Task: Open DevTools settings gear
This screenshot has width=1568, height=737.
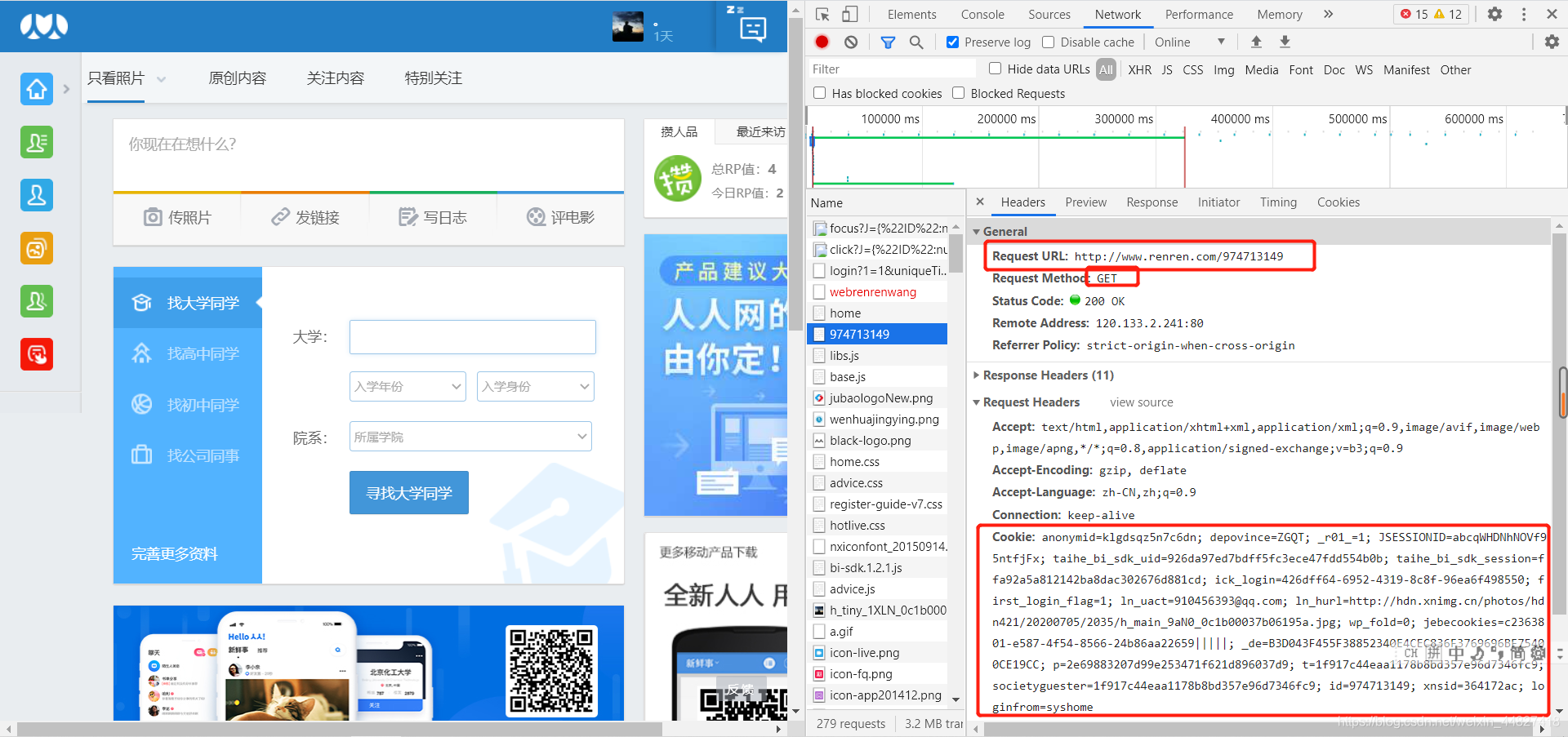Action: (1494, 14)
